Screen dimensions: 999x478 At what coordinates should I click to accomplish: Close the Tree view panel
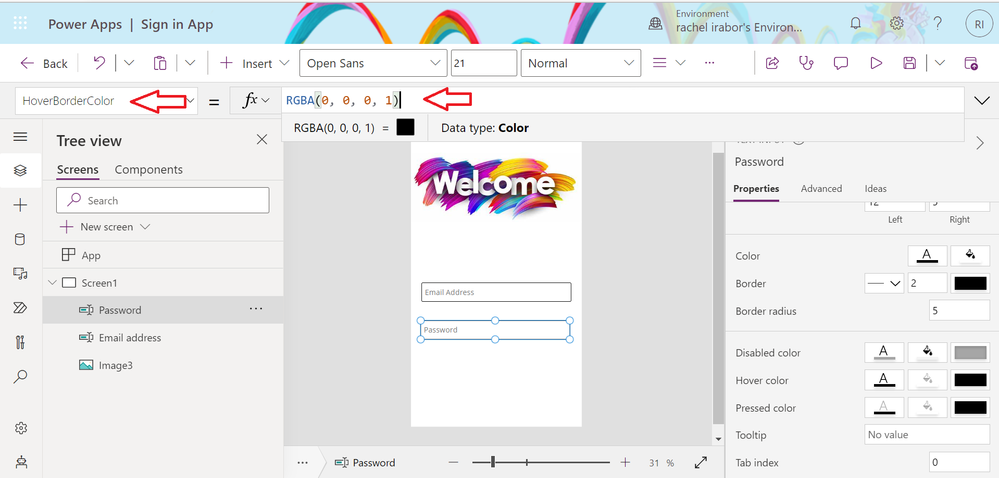(x=262, y=140)
